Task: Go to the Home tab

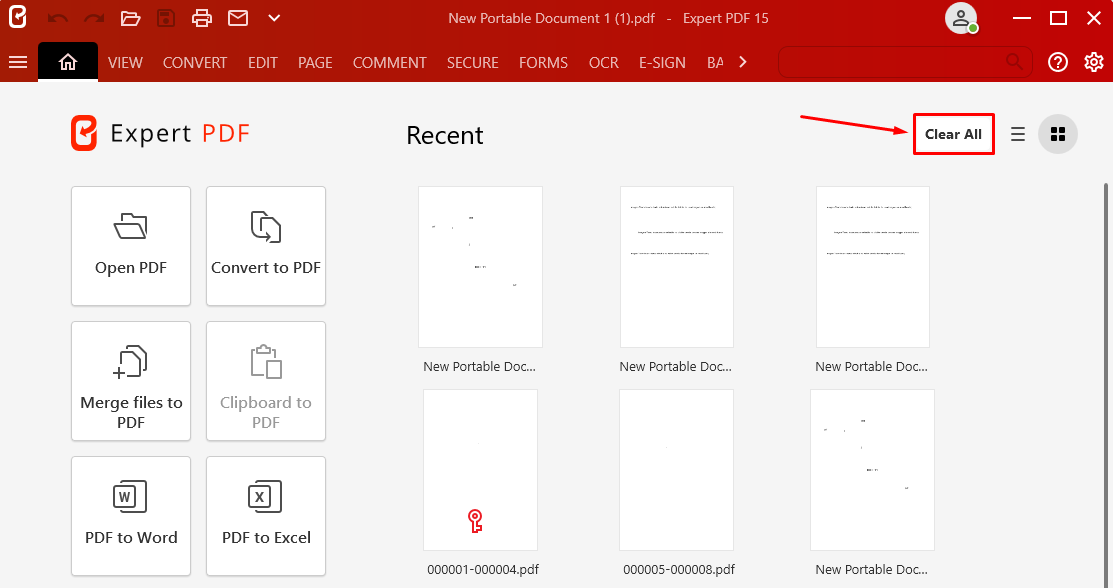Action: click(x=68, y=62)
